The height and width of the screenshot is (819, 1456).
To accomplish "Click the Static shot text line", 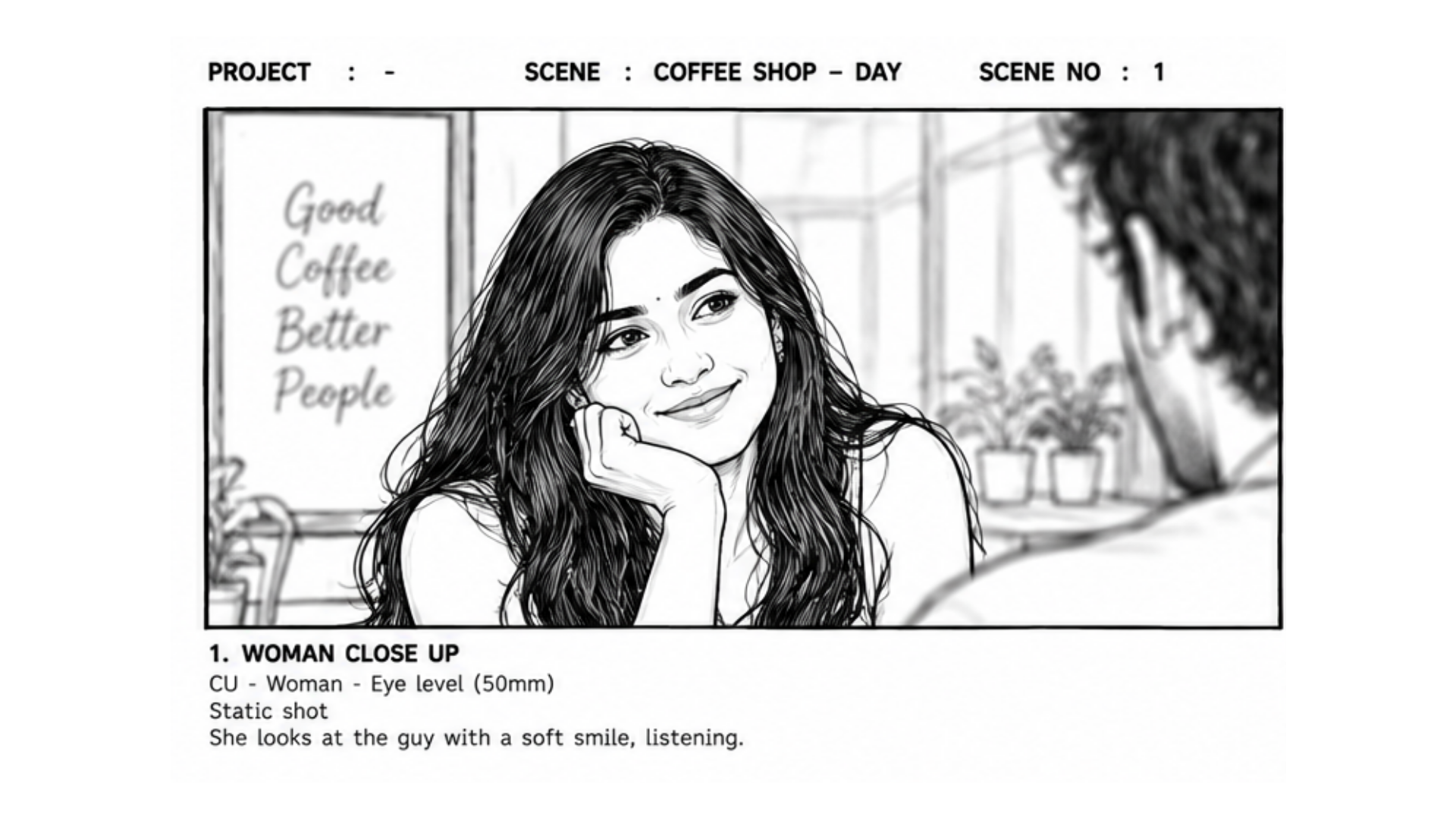I will (x=268, y=711).
